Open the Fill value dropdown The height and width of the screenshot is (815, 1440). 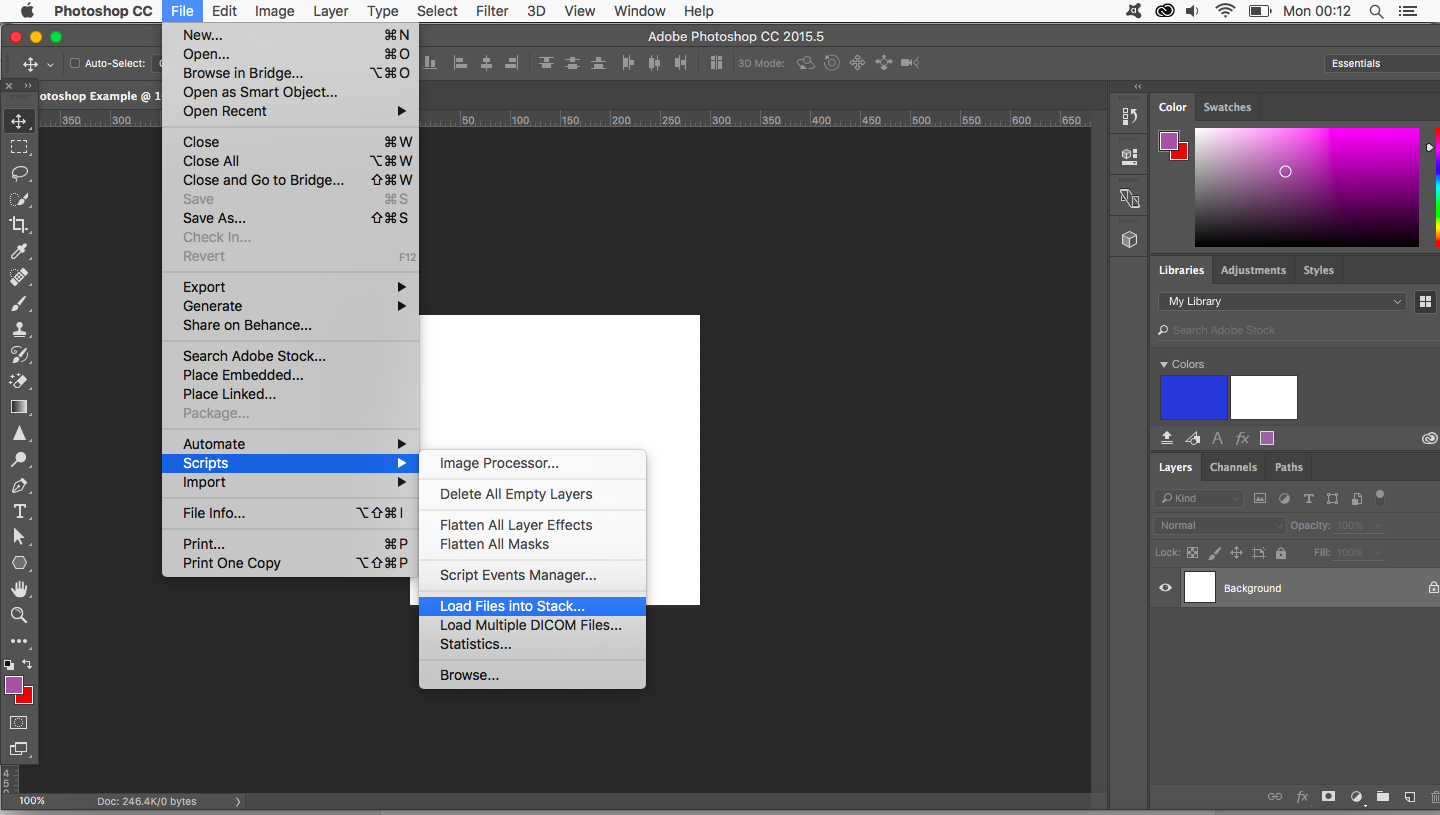tap(1378, 552)
